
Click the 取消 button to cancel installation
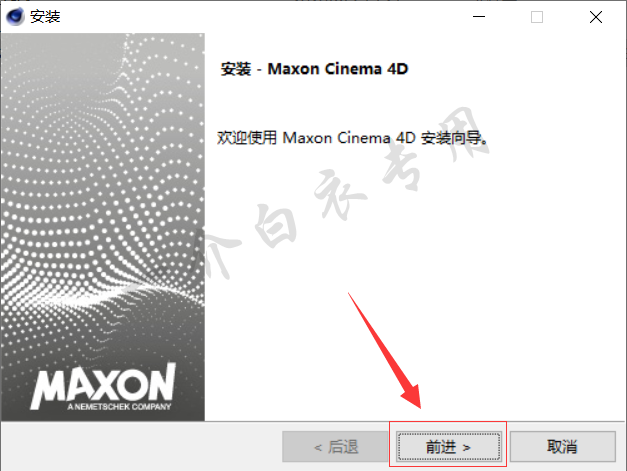562,447
